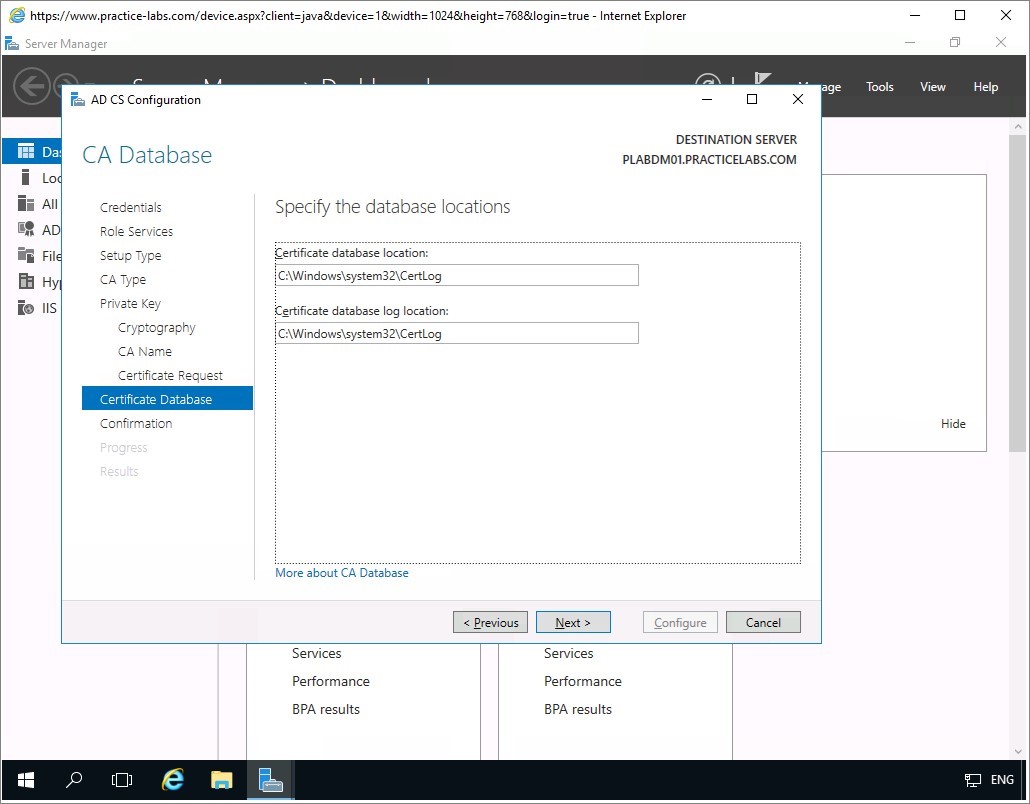Click the network icon in the system tray
The width and height of the screenshot is (1030, 804).
pyautogui.click(x=972, y=780)
